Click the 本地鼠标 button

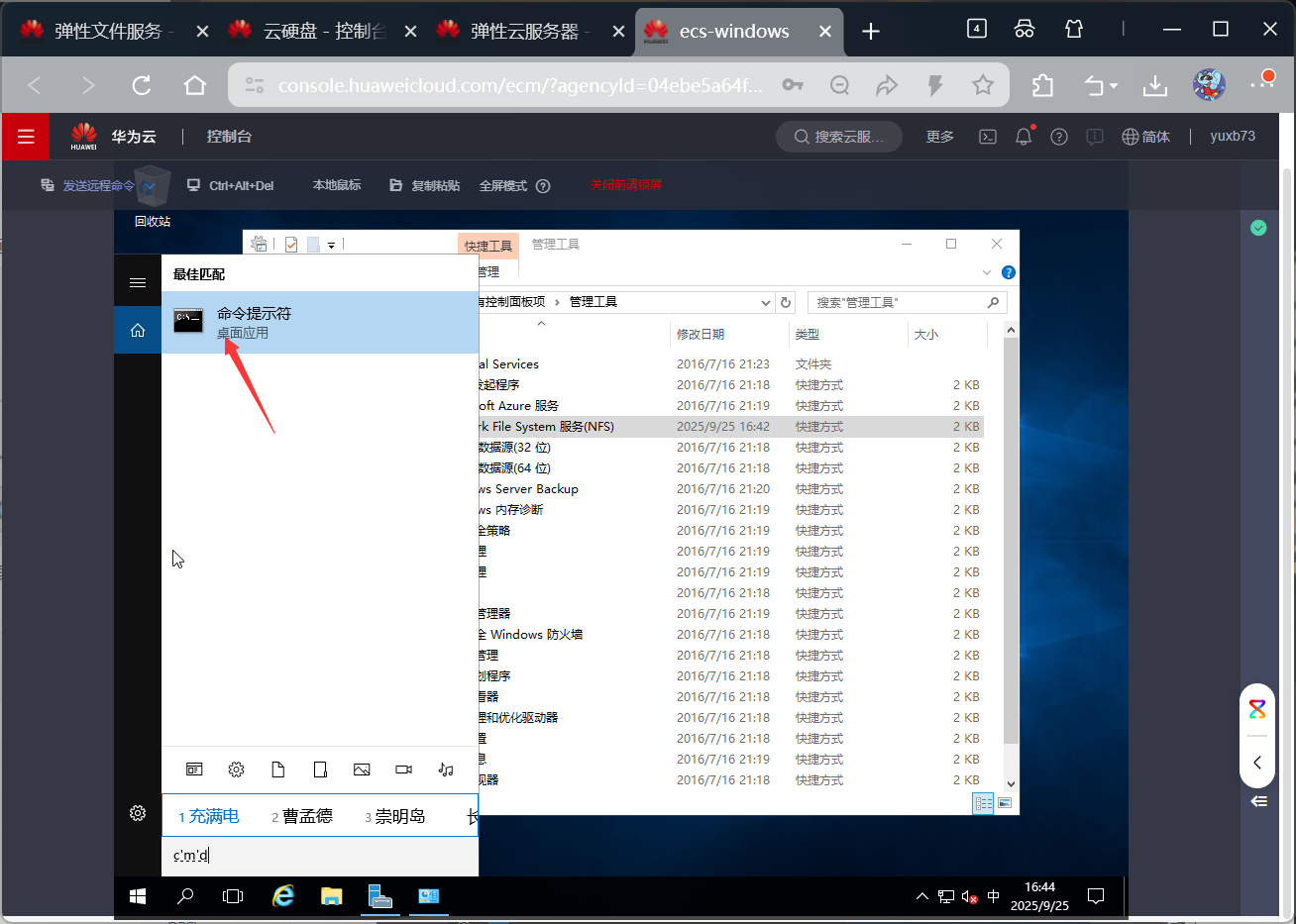tap(337, 185)
